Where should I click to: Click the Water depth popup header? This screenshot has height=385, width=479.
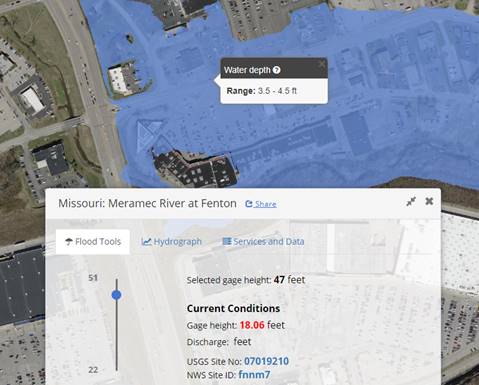[274, 68]
